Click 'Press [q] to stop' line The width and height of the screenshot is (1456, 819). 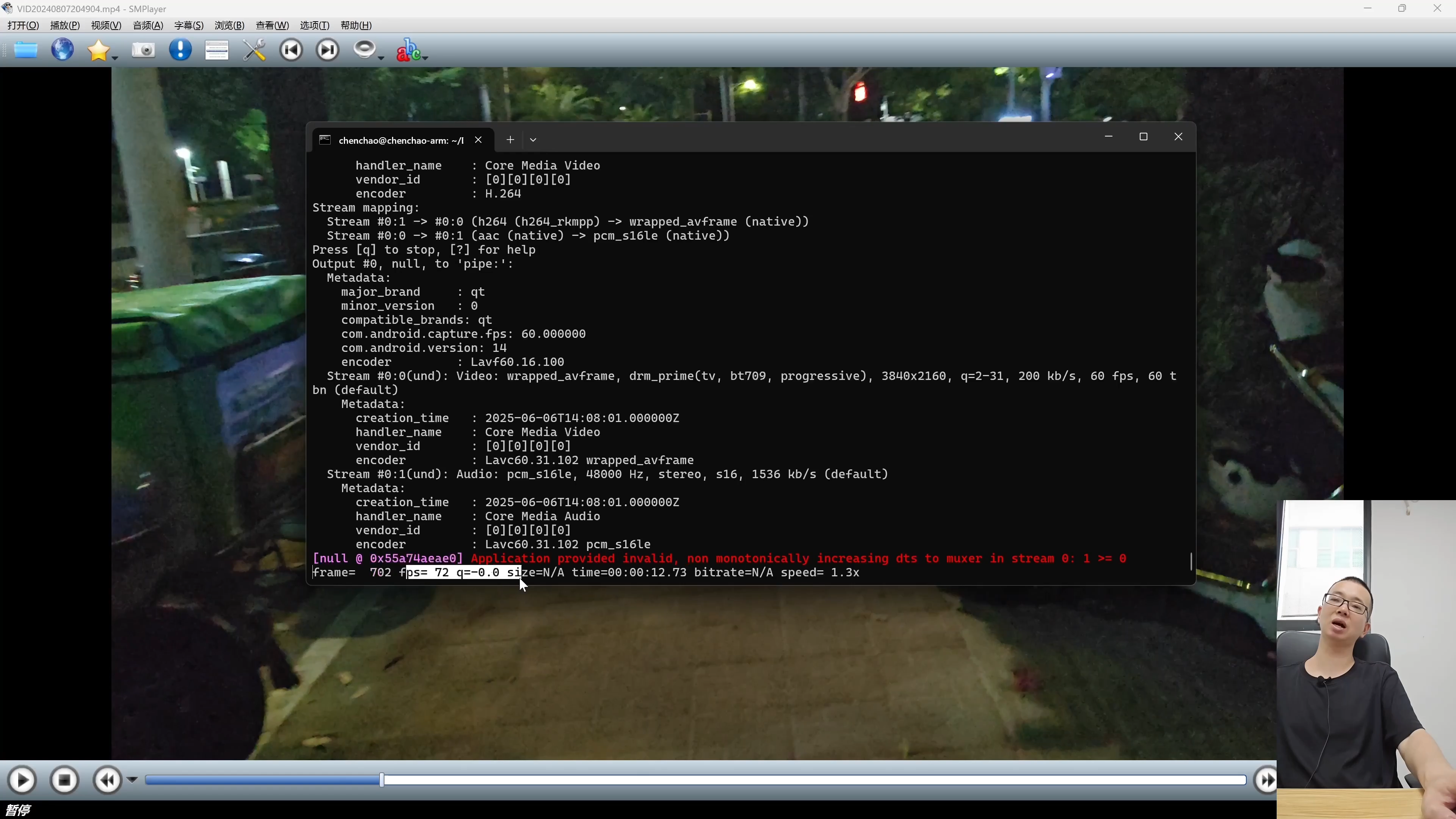424,250
